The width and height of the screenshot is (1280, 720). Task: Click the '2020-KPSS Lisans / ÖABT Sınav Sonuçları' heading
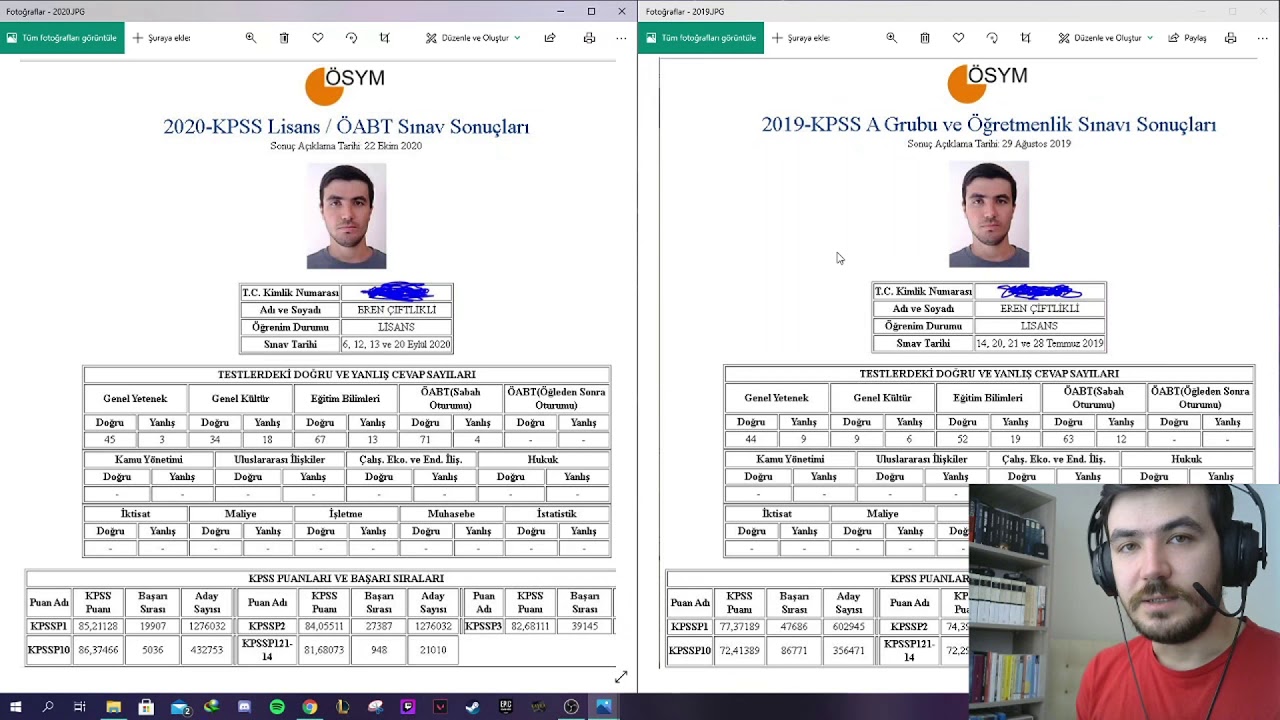pyautogui.click(x=346, y=127)
